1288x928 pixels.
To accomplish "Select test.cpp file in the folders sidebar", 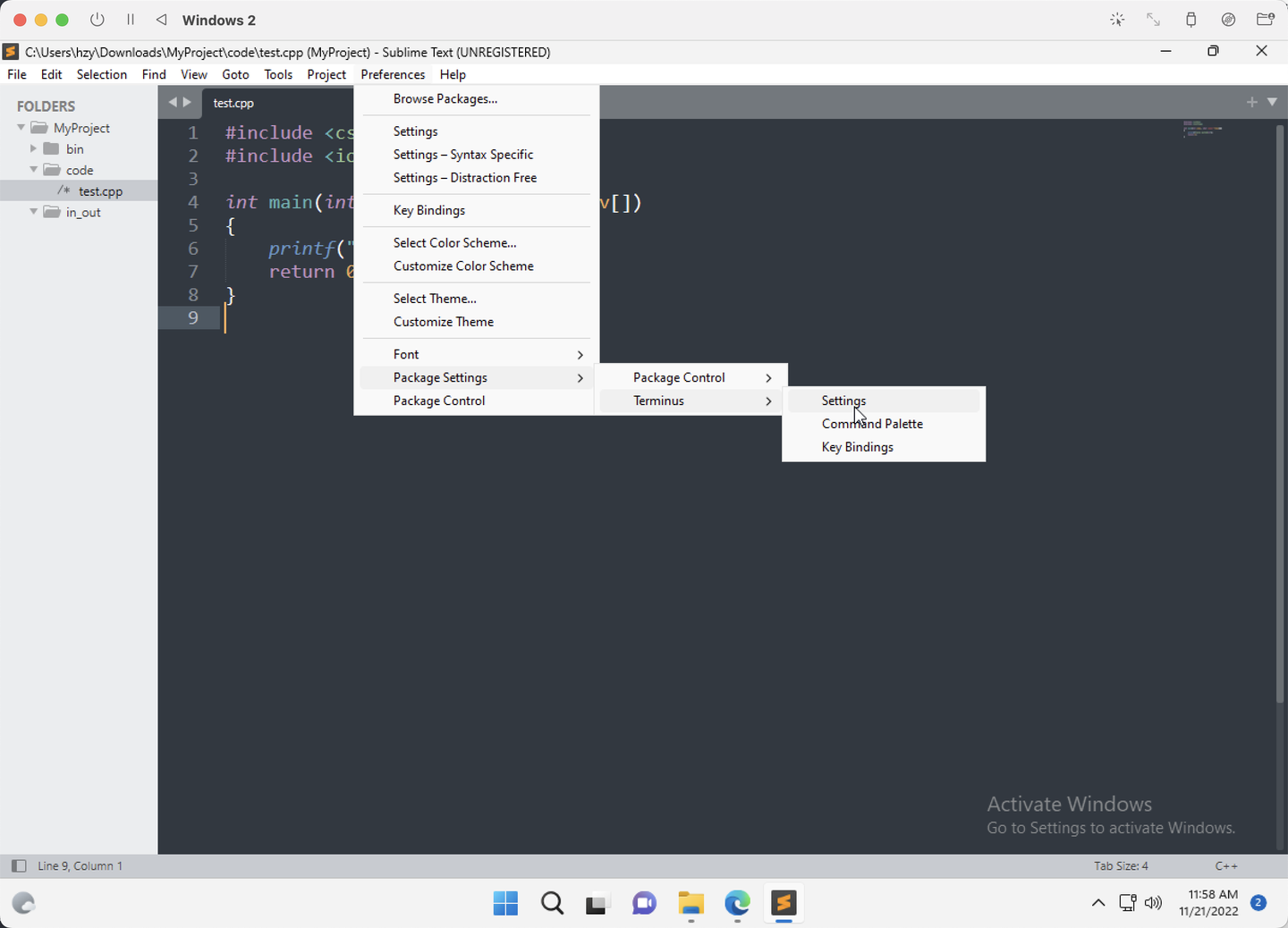I will [100, 190].
